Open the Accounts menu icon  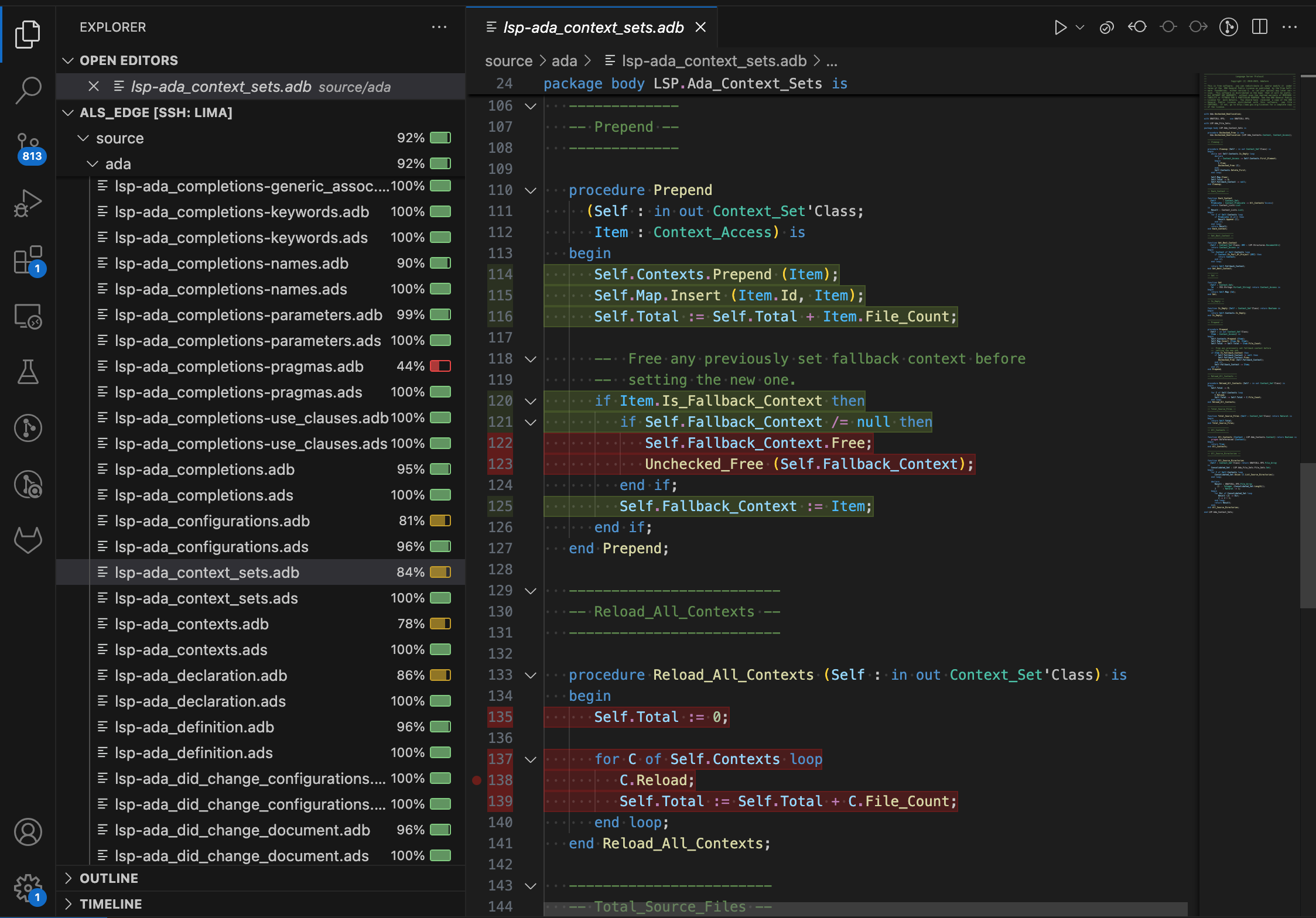tap(28, 832)
